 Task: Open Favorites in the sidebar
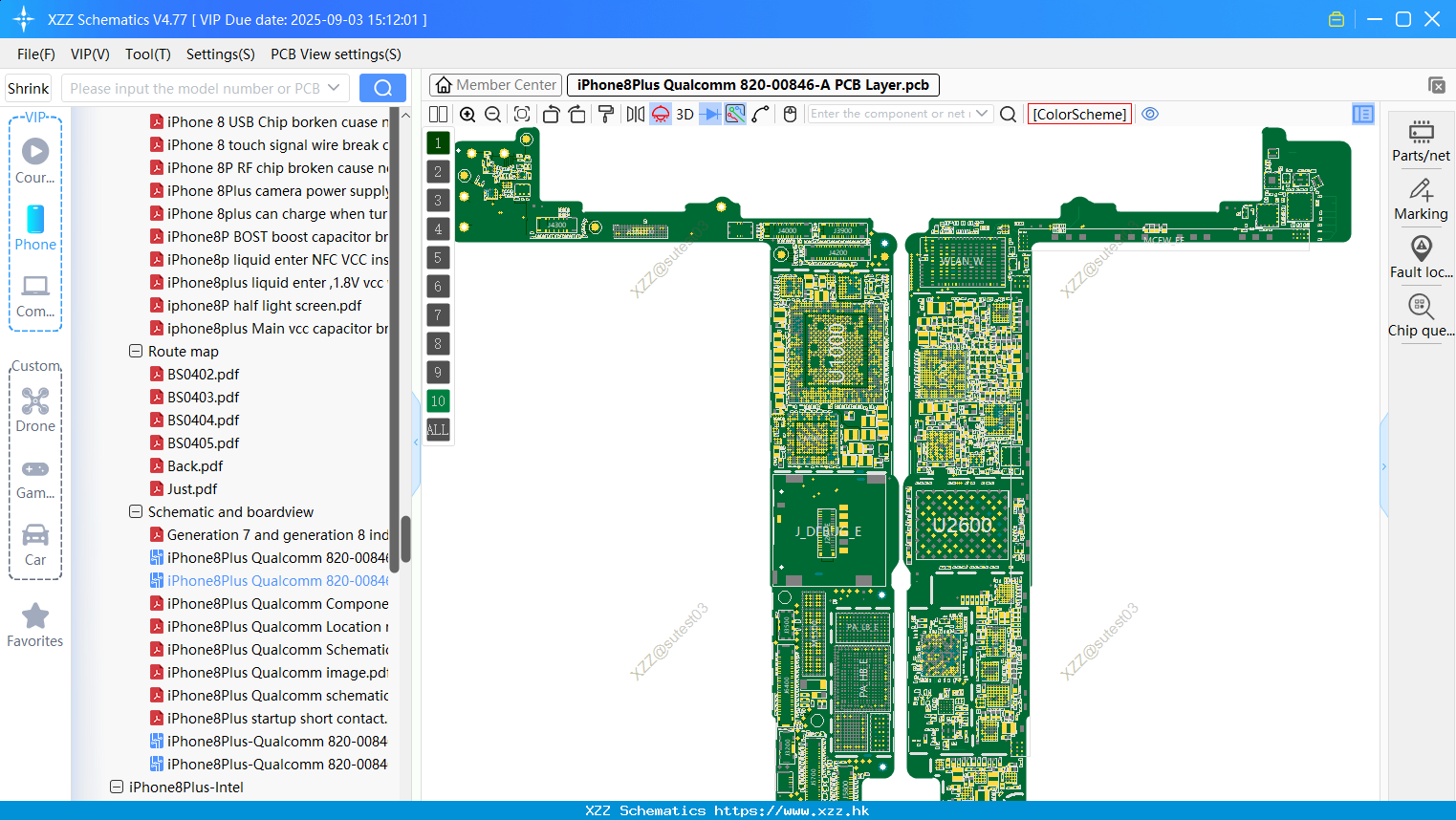(35, 625)
